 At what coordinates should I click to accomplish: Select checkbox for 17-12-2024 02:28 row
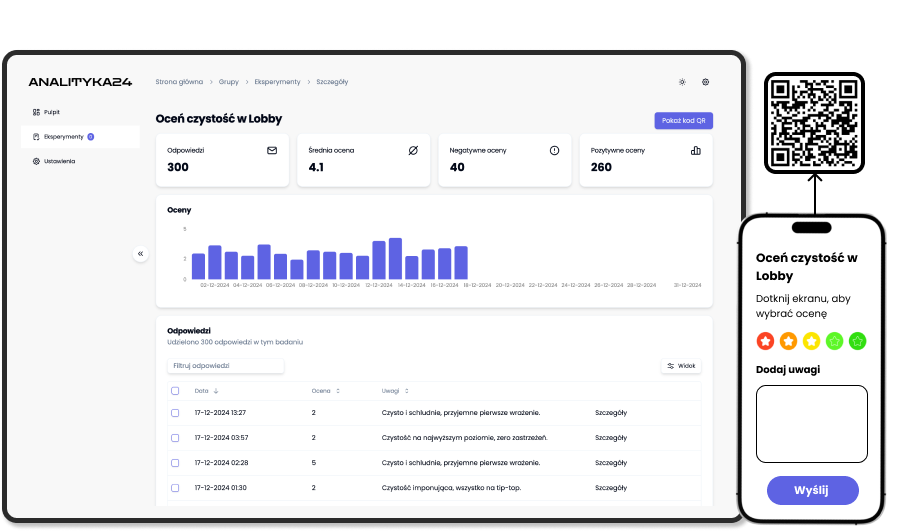click(175, 463)
